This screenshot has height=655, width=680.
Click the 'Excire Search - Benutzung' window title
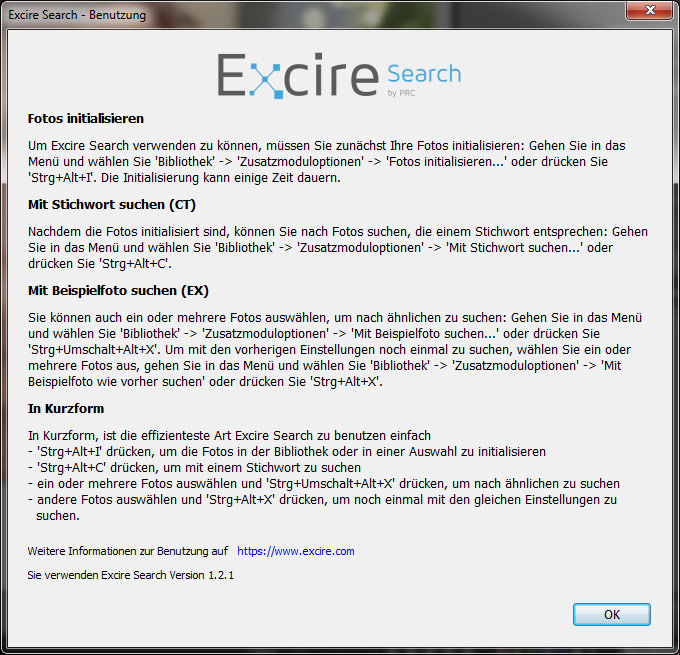(x=77, y=15)
